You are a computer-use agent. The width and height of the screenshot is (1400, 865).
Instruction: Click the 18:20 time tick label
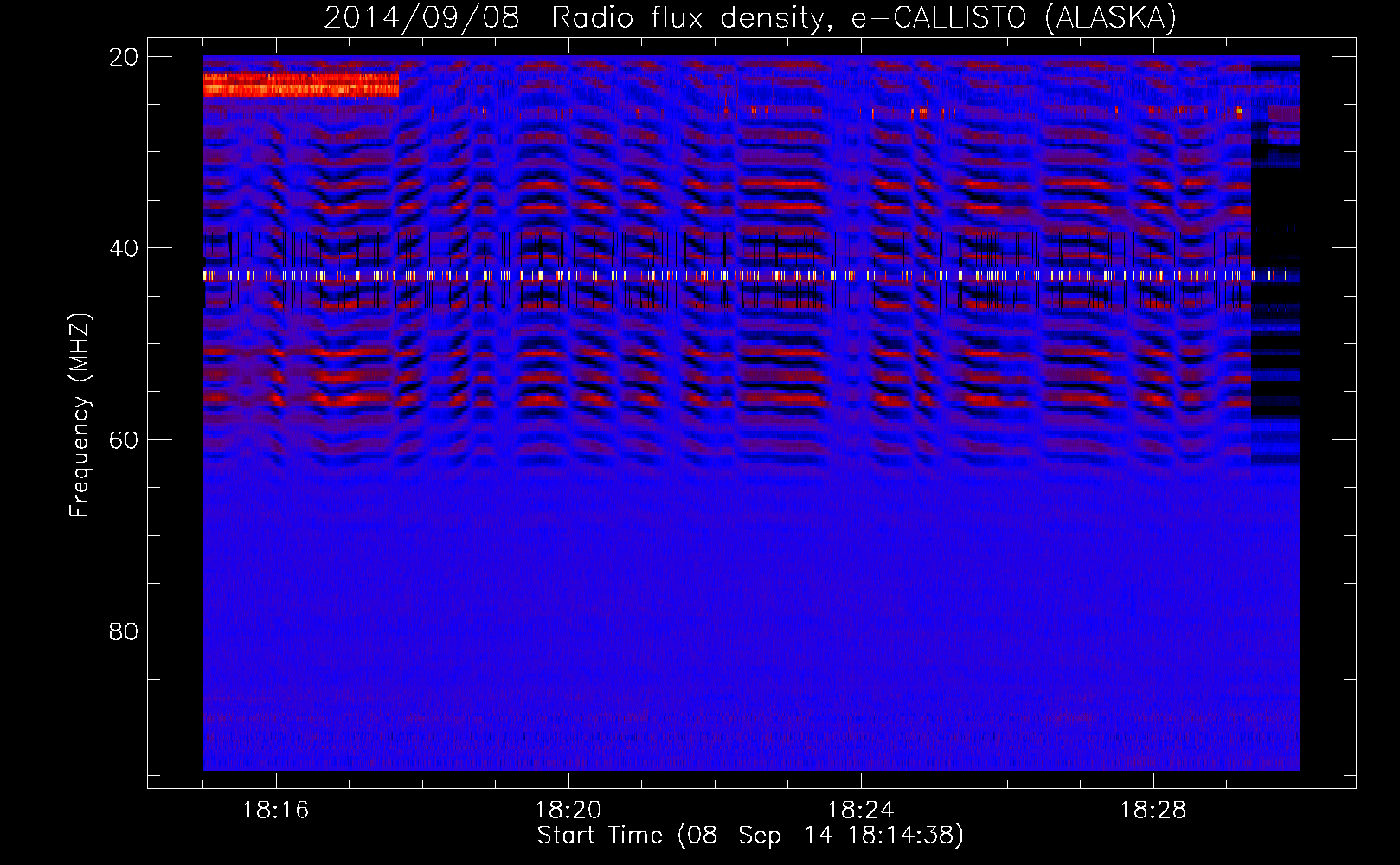pyautogui.click(x=568, y=811)
